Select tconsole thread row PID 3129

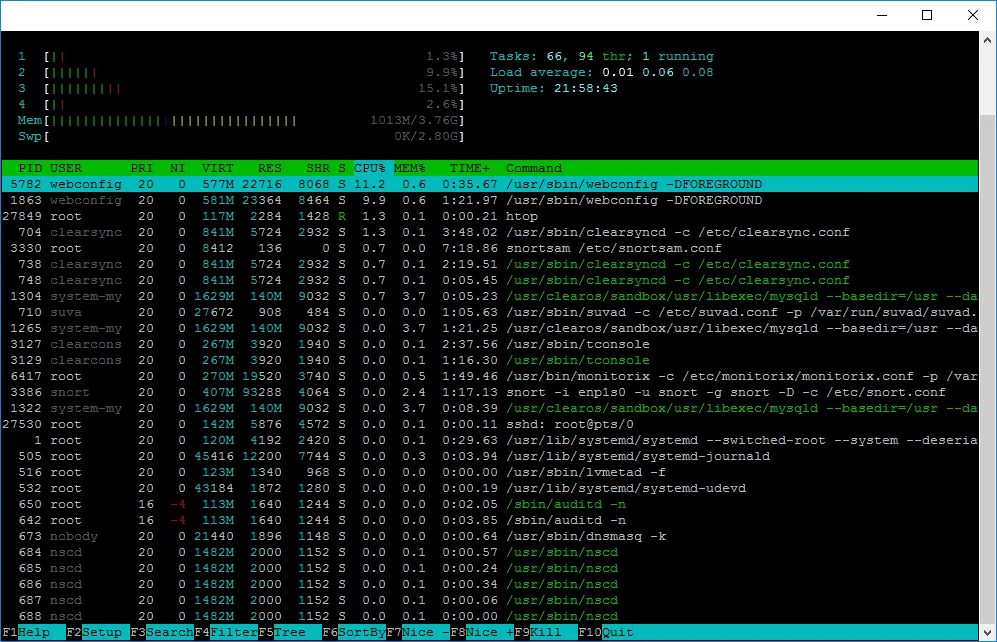point(490,360)
